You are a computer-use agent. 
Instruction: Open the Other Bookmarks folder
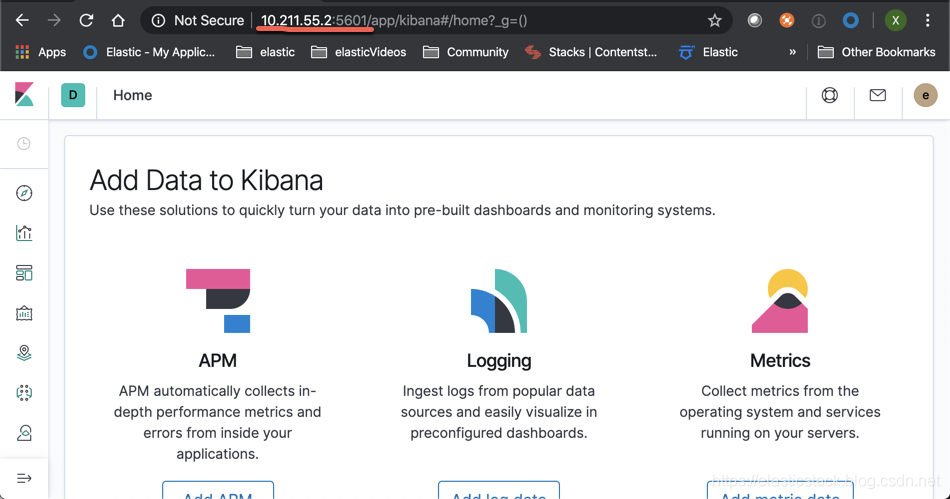pos(877,52)
